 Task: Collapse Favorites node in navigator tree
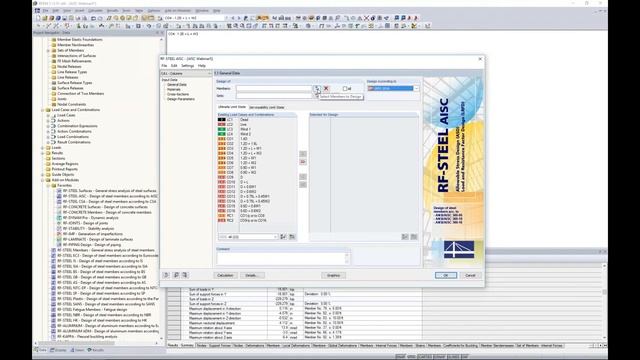pos(48,185)
